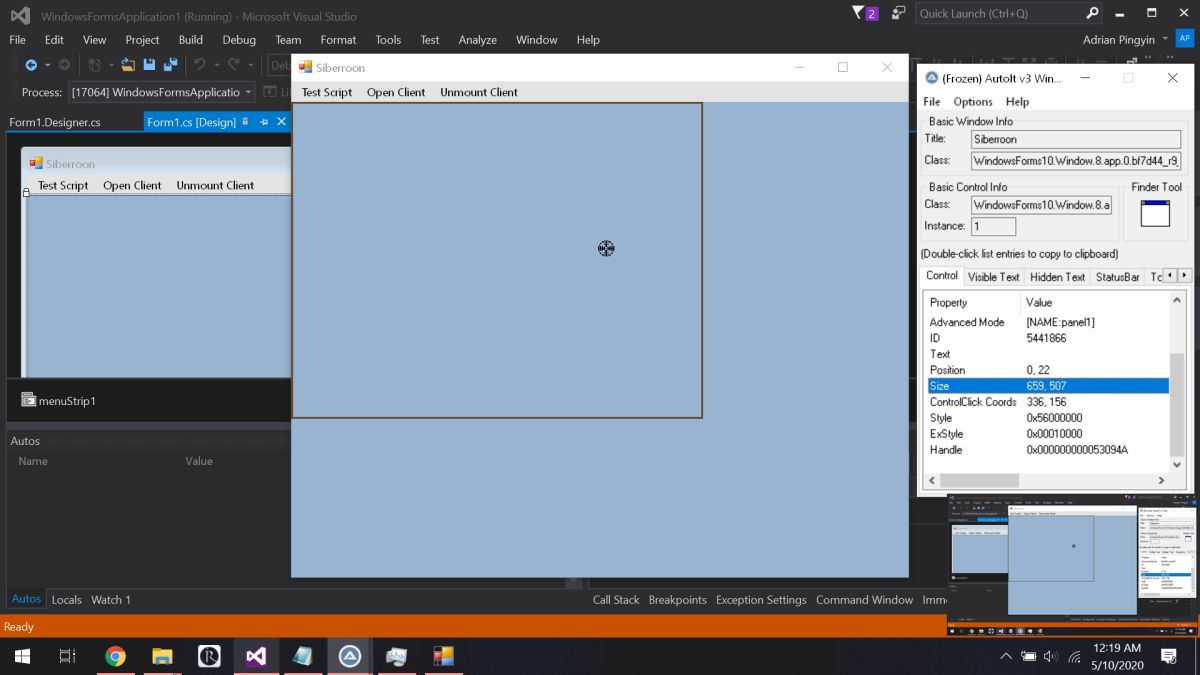The width and height of the screenshot is (1200, 675).
Task: Click the Navigate Backward arrow in Visual Studio toolbar
Action: point(30,65)
